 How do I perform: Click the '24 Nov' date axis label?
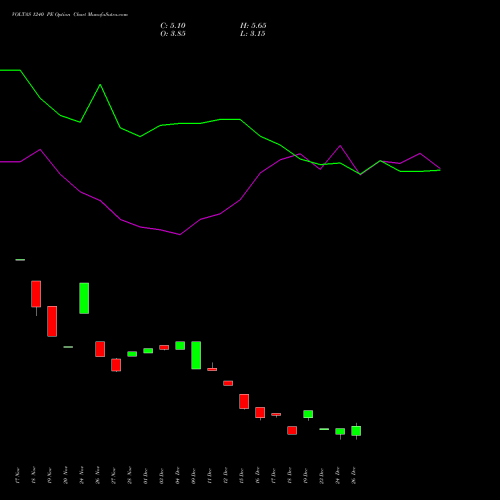pos(82,476)
